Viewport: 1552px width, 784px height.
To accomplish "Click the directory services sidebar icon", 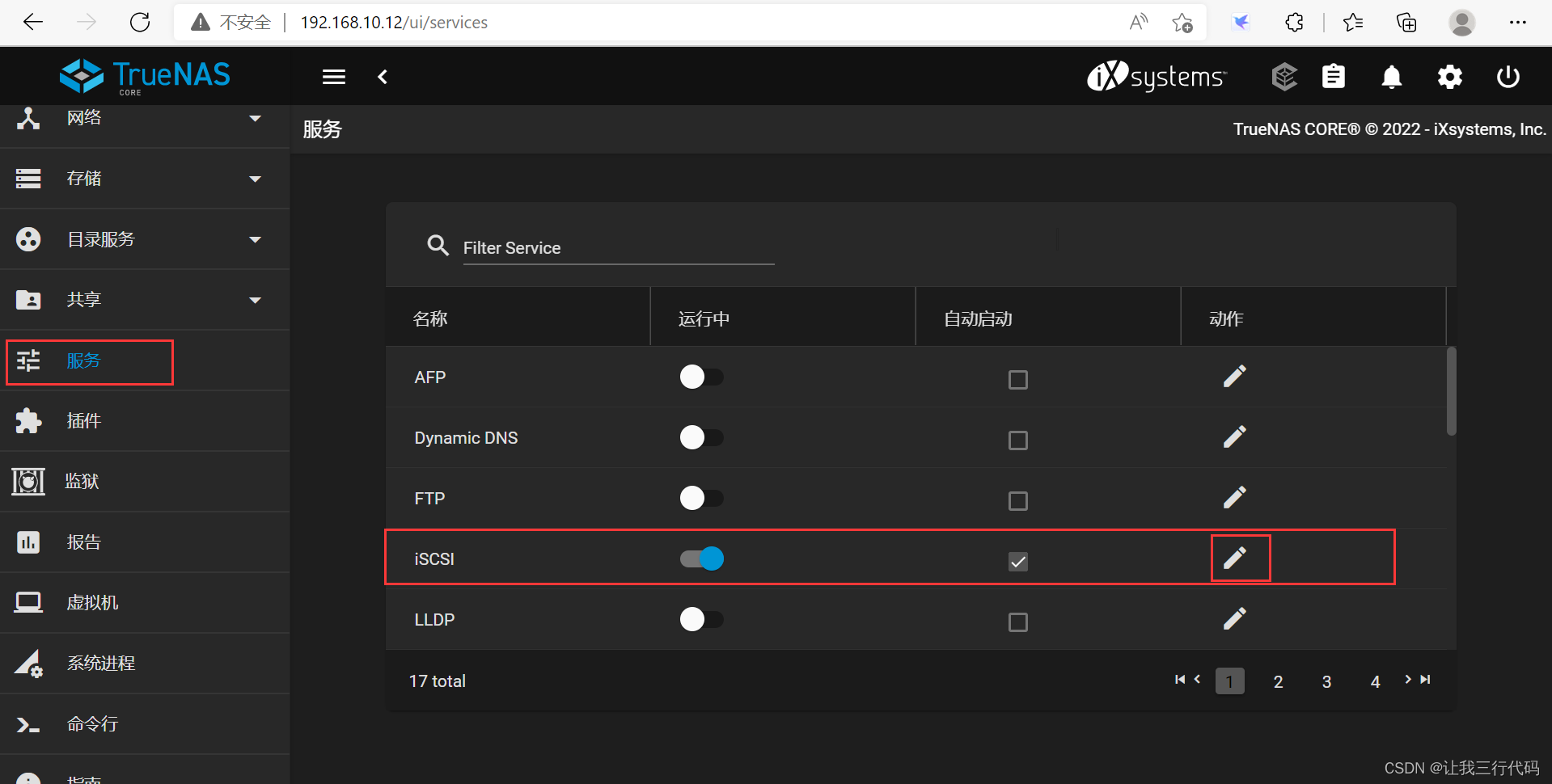I will [x=28, y=239].
